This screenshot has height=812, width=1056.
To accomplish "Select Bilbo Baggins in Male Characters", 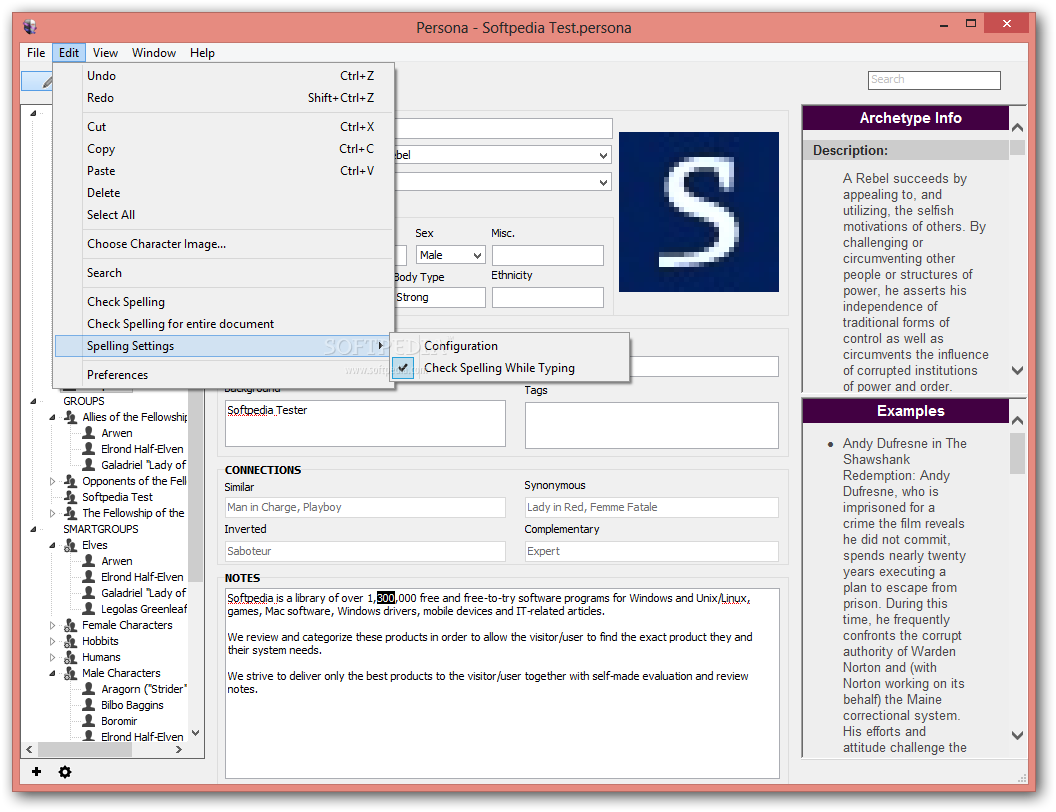I will click(132, 705).
